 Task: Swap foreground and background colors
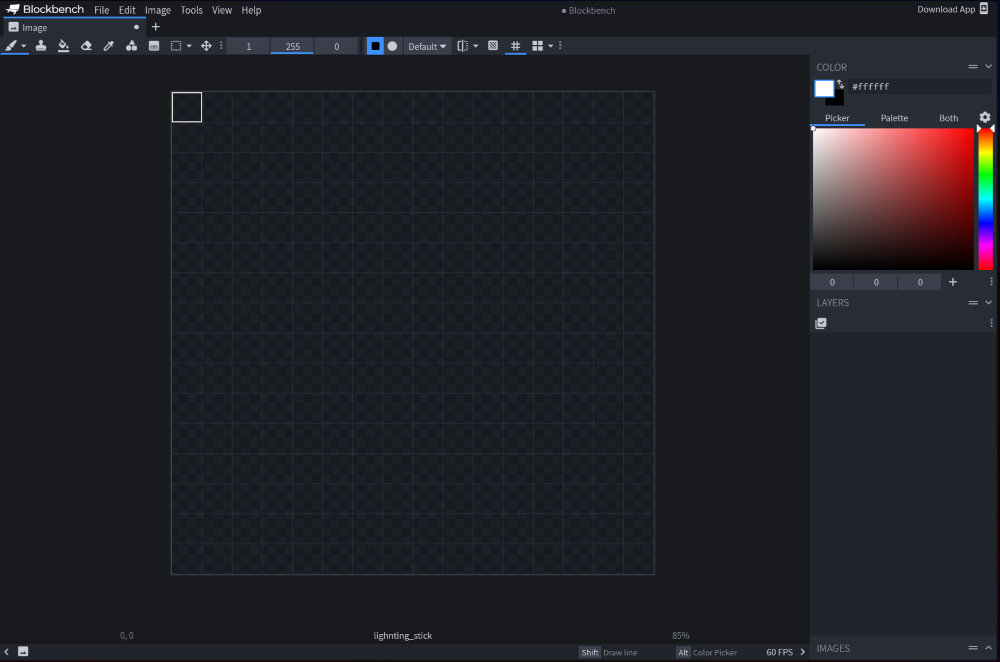pyautogui.click(x=841, y=84)
